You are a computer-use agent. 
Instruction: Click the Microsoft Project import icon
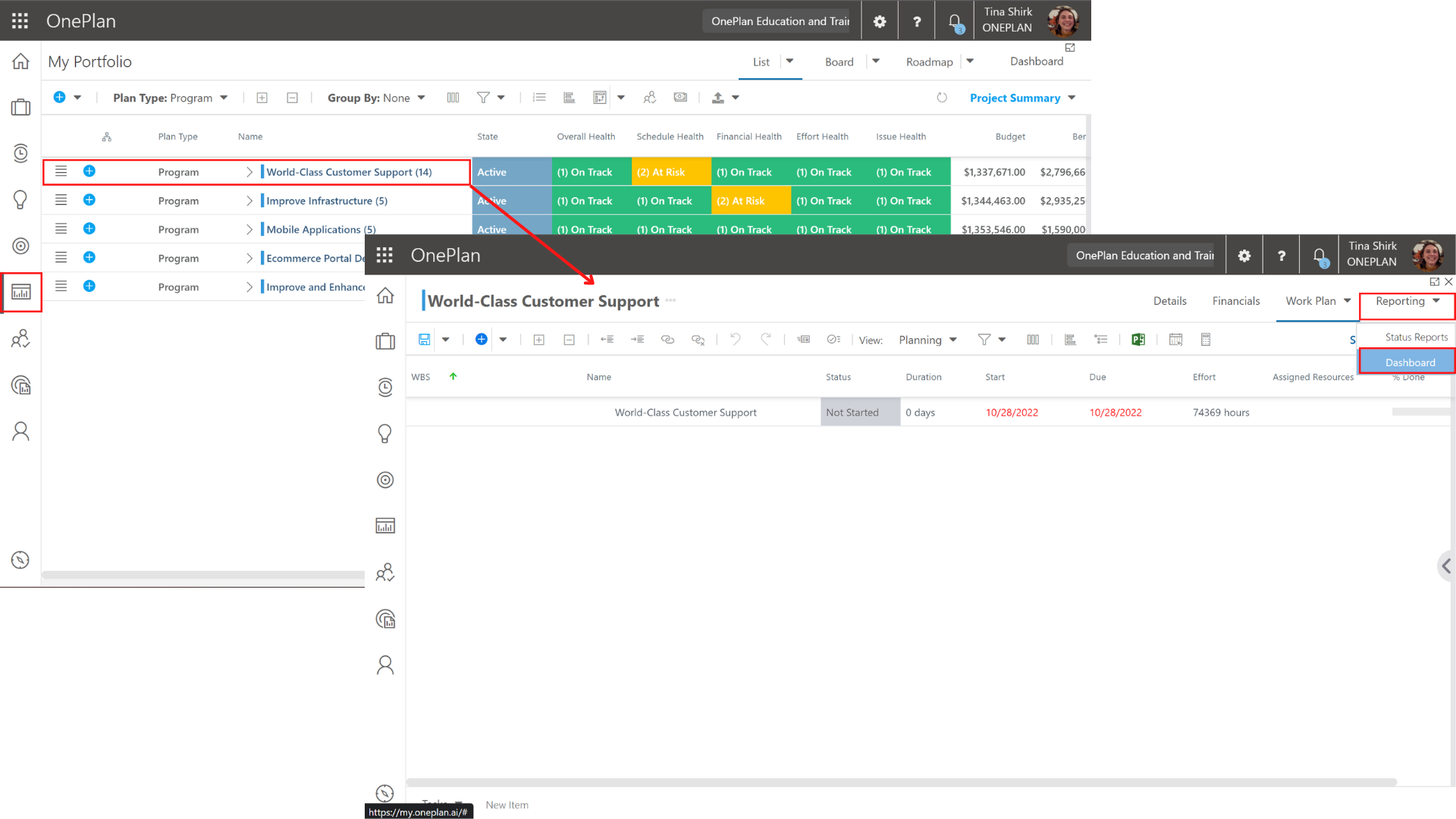(x=1138, y=340)
